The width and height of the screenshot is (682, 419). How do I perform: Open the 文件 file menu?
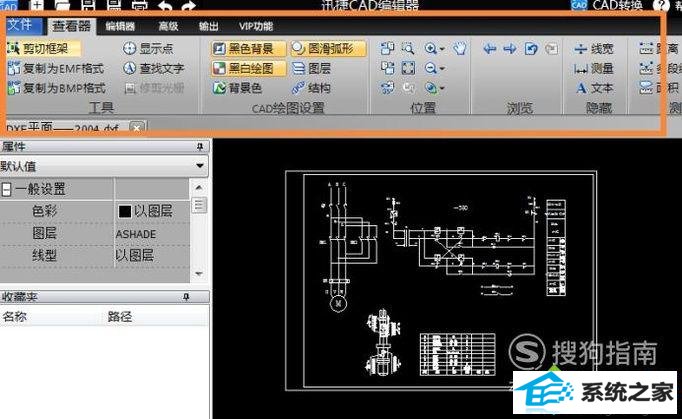tap(22, 25)
